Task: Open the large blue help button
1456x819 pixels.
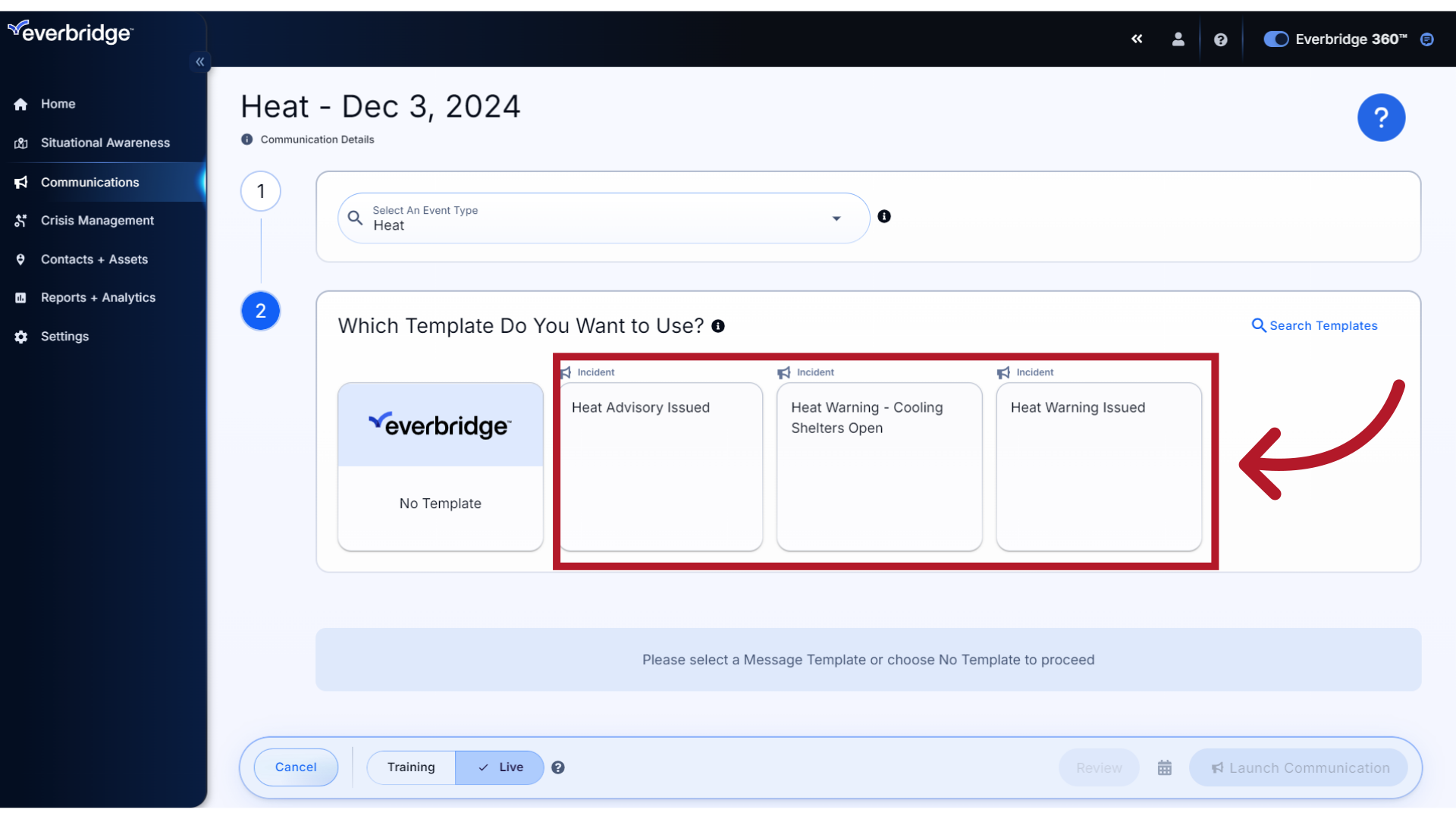Action: pyautogui.click(x=1381, y=118)
